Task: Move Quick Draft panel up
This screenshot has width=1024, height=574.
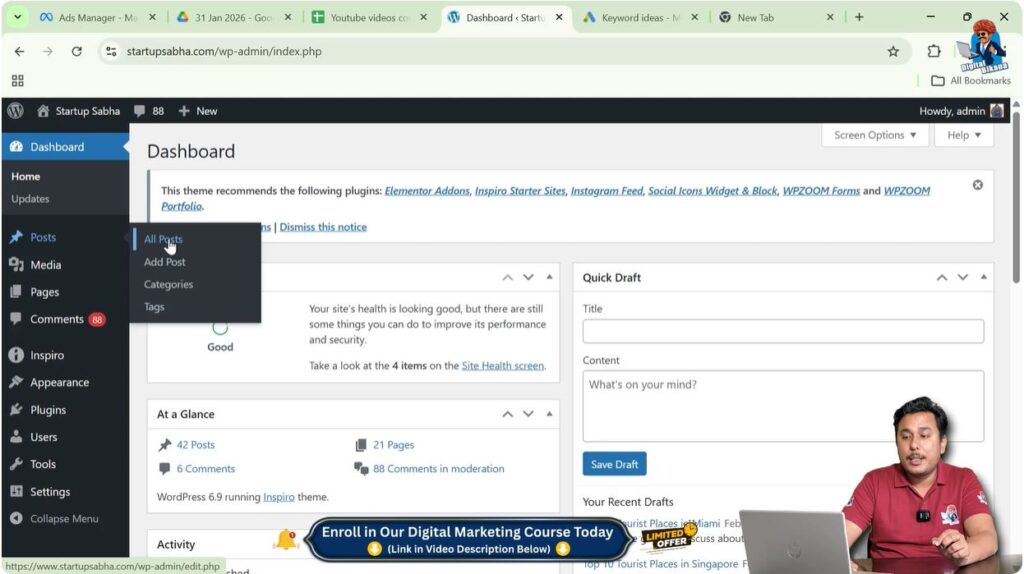Action: pyautogui.click(x=942, y=278)
